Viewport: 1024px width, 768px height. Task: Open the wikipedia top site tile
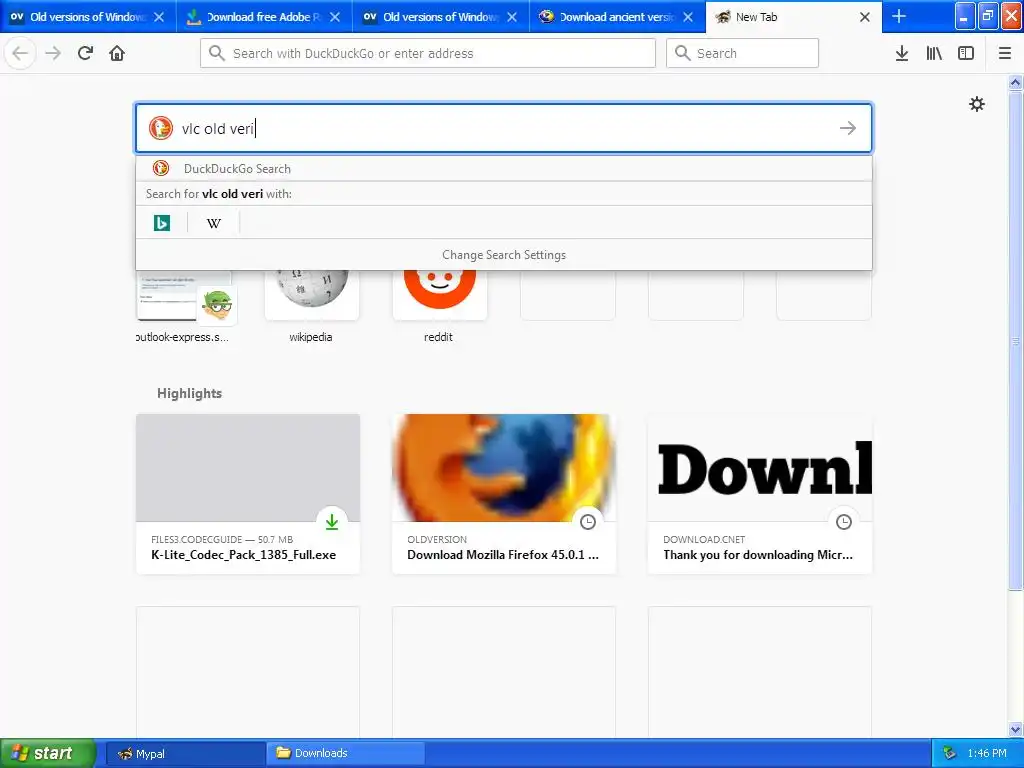[311, 307]
